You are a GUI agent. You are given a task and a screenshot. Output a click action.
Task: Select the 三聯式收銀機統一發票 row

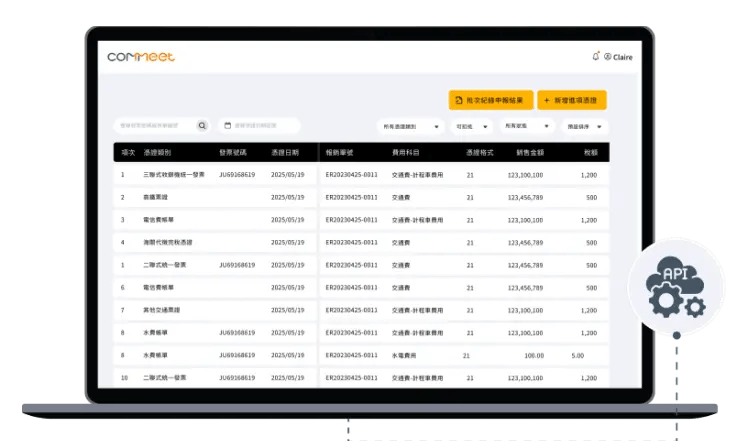361,175
